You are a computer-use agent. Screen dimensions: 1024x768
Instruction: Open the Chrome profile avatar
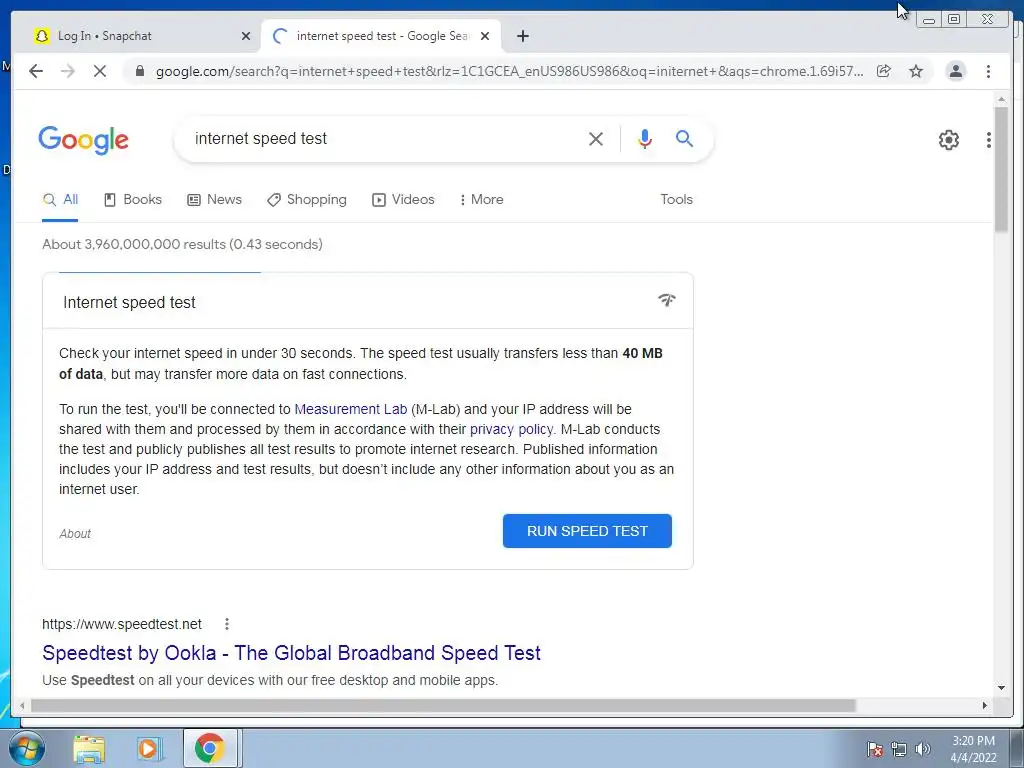(955, 71)
